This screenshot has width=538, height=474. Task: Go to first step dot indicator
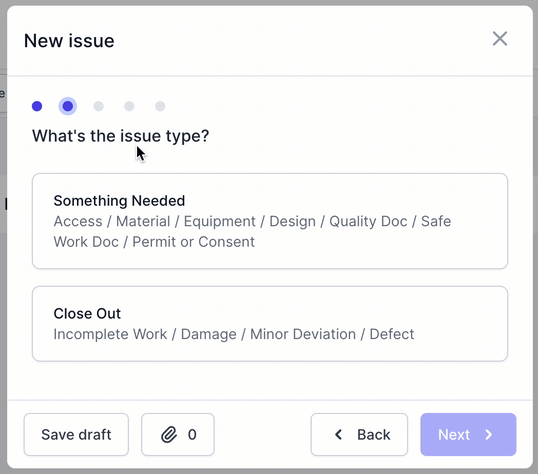click(37, 106)
